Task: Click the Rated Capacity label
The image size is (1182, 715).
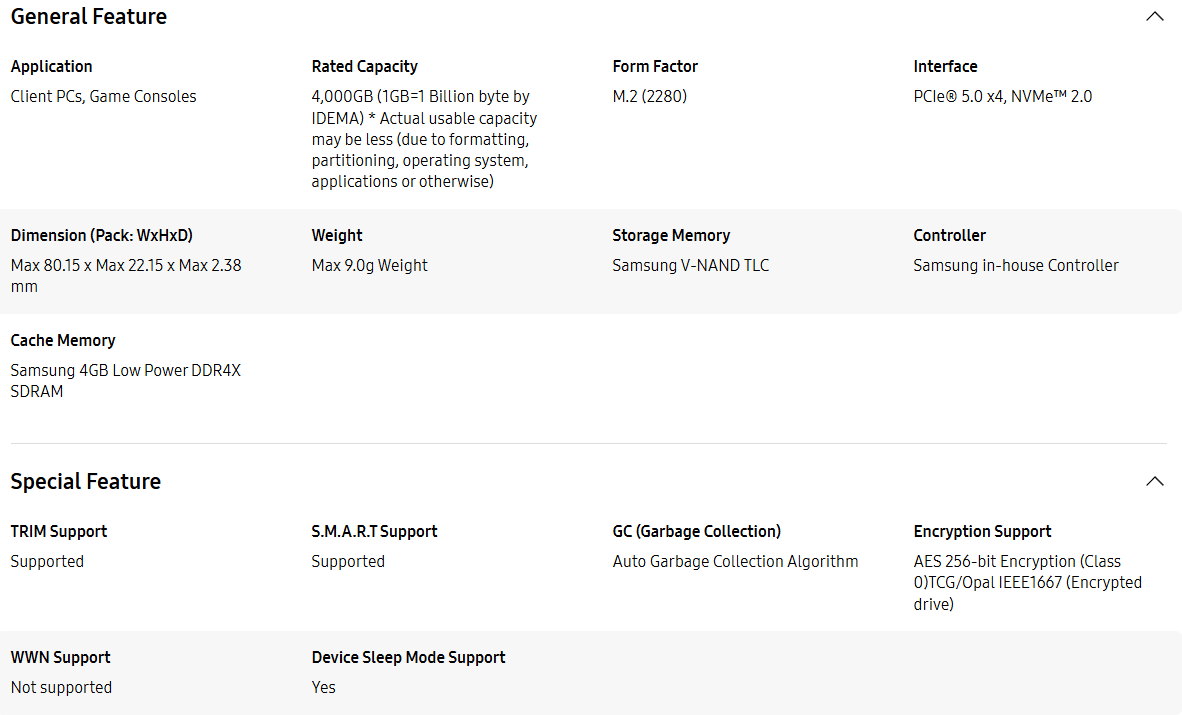Action: click(x=365, y=66)
